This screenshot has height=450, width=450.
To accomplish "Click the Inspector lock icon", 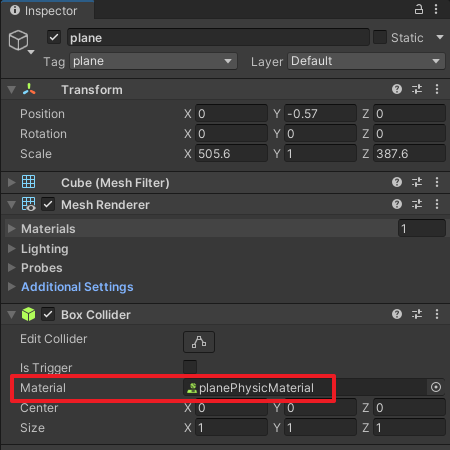I will click(x=419, y=9).
